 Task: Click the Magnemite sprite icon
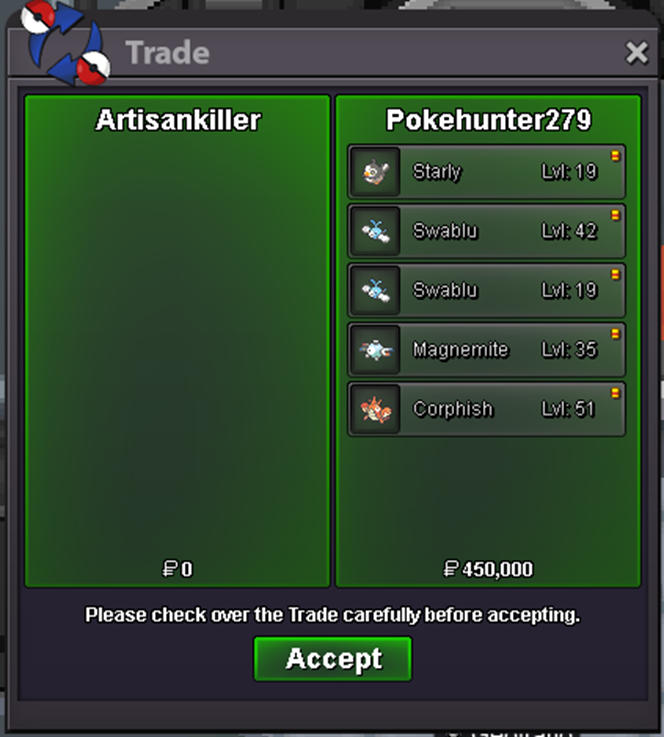pos(375,350)
